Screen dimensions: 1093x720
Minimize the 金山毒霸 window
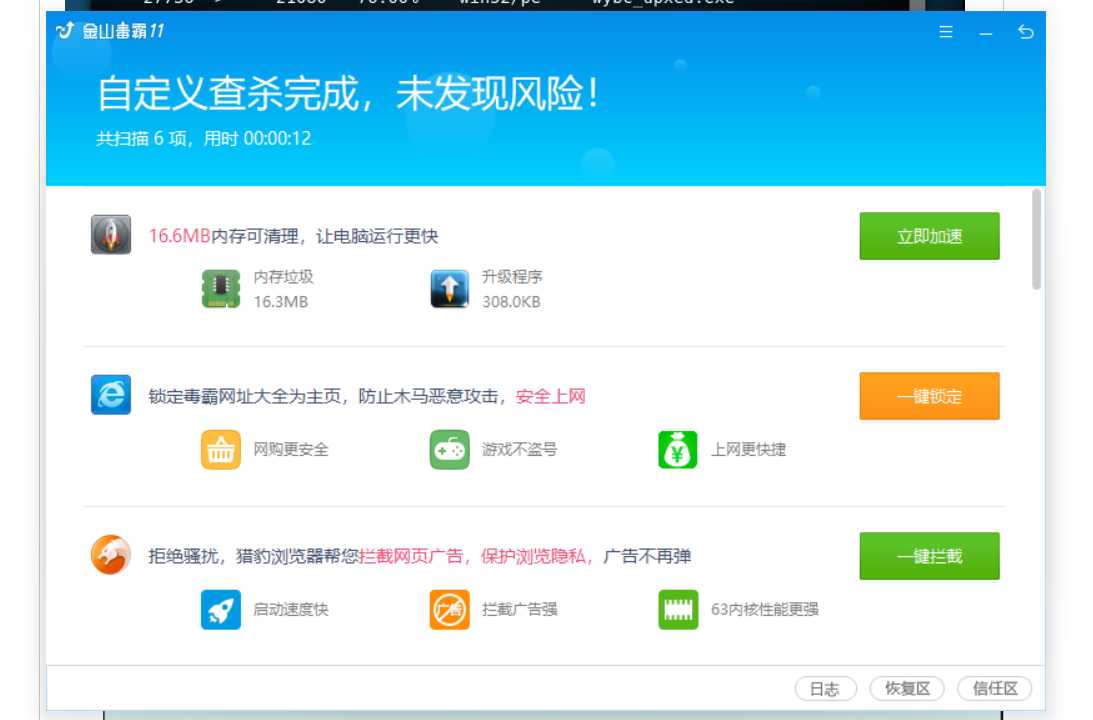tap(986, 33)
